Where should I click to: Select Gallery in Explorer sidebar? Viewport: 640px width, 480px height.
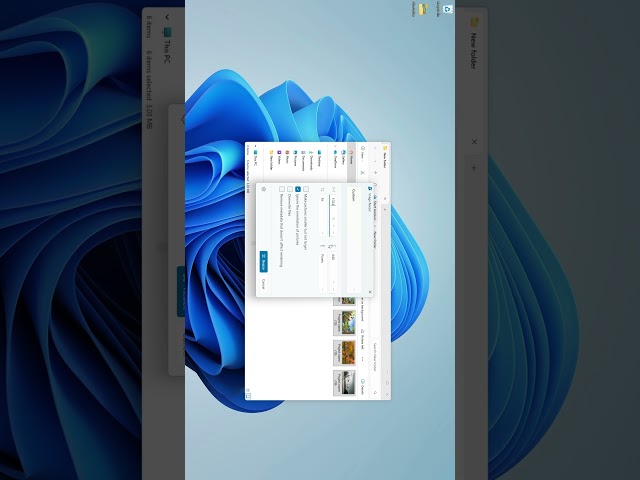[x=343, y=157]
